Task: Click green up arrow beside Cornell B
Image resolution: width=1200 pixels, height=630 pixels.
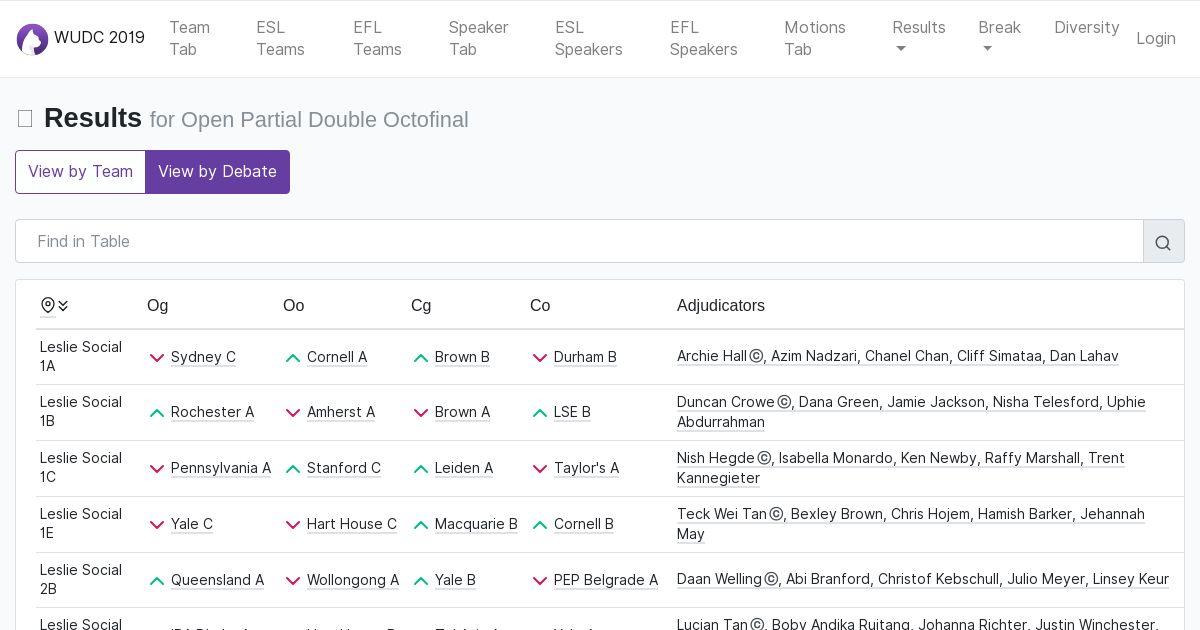Action: (540, 525)
